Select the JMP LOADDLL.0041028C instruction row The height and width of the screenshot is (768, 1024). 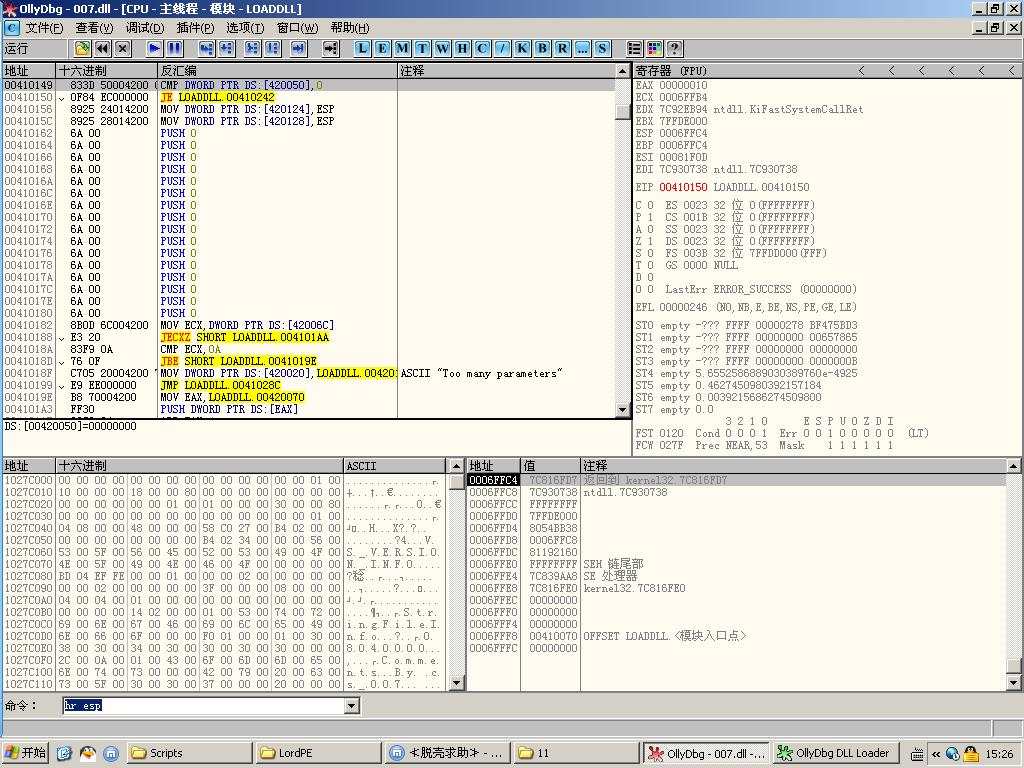point(309,385)
